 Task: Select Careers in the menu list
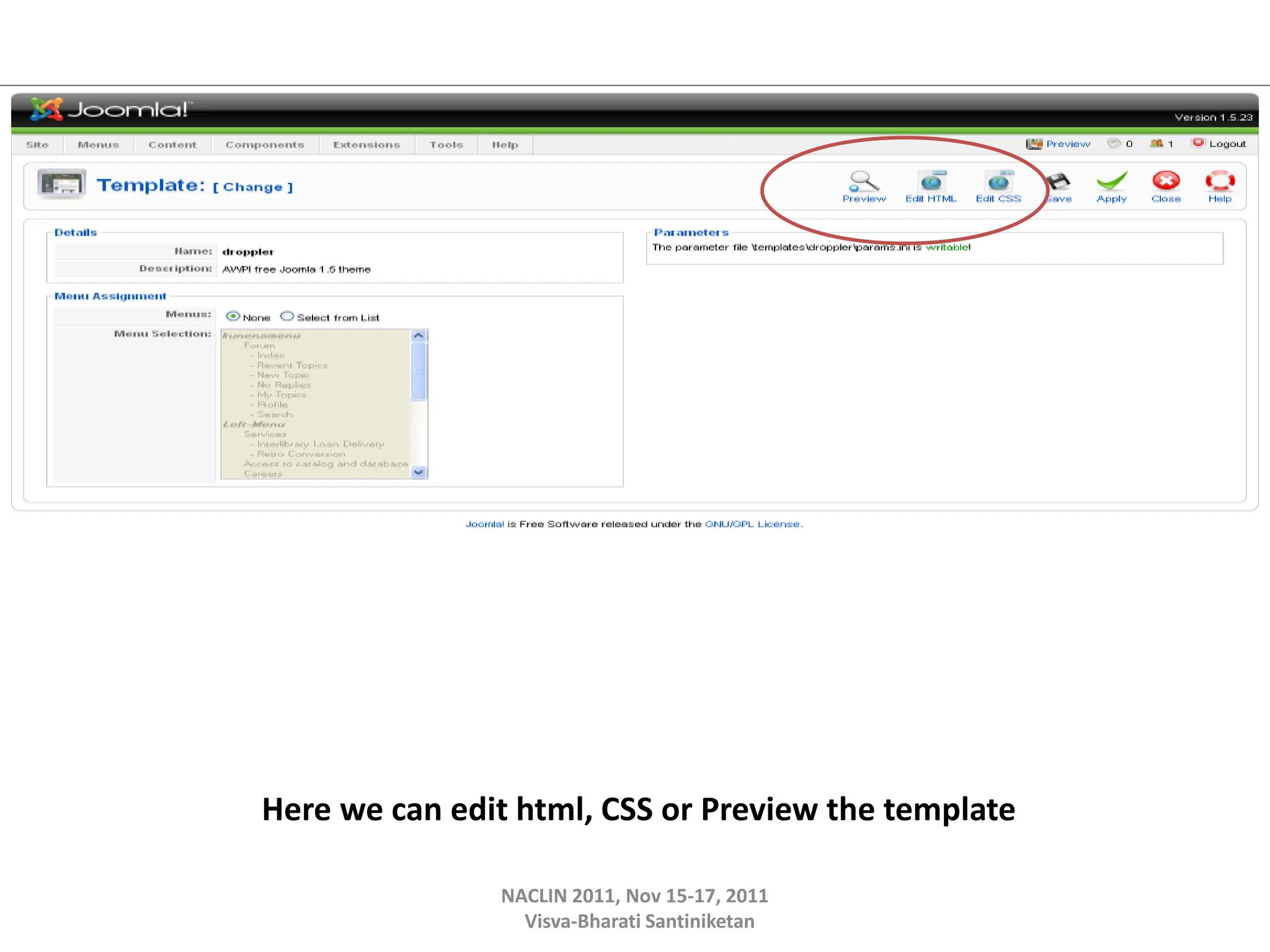point(263,474)
